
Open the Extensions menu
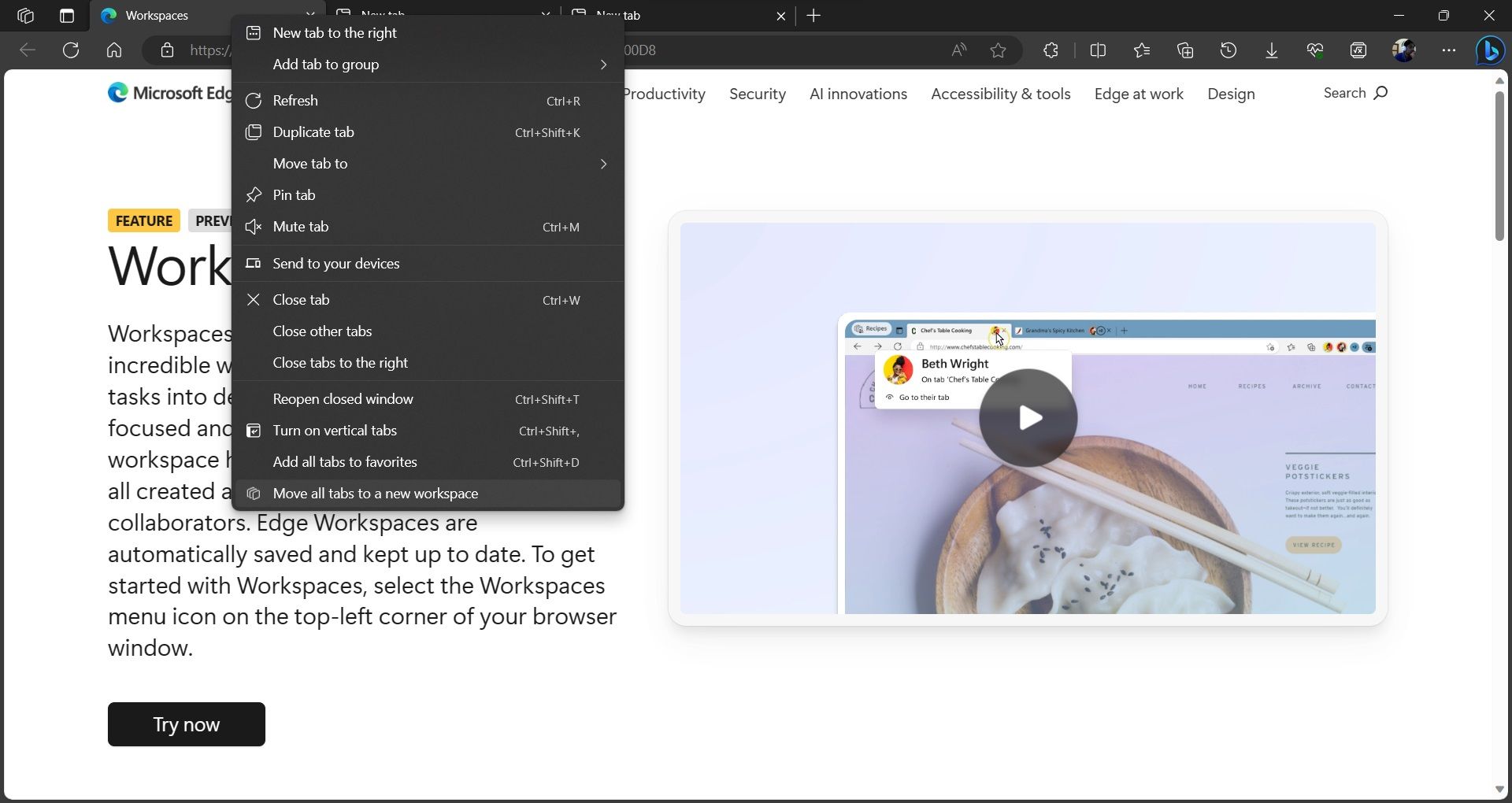(1050, 50)
